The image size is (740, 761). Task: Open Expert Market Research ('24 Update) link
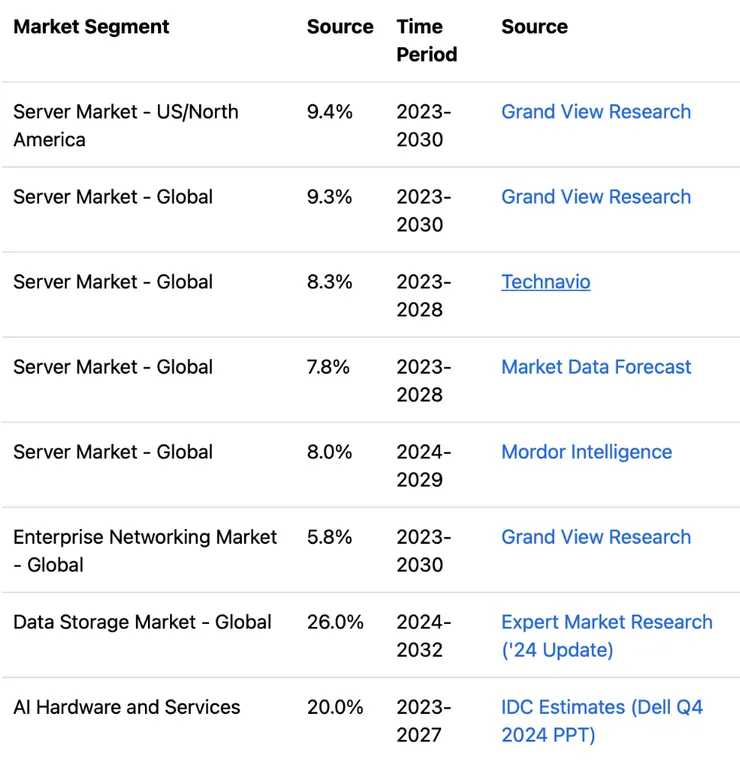[606, 636]
